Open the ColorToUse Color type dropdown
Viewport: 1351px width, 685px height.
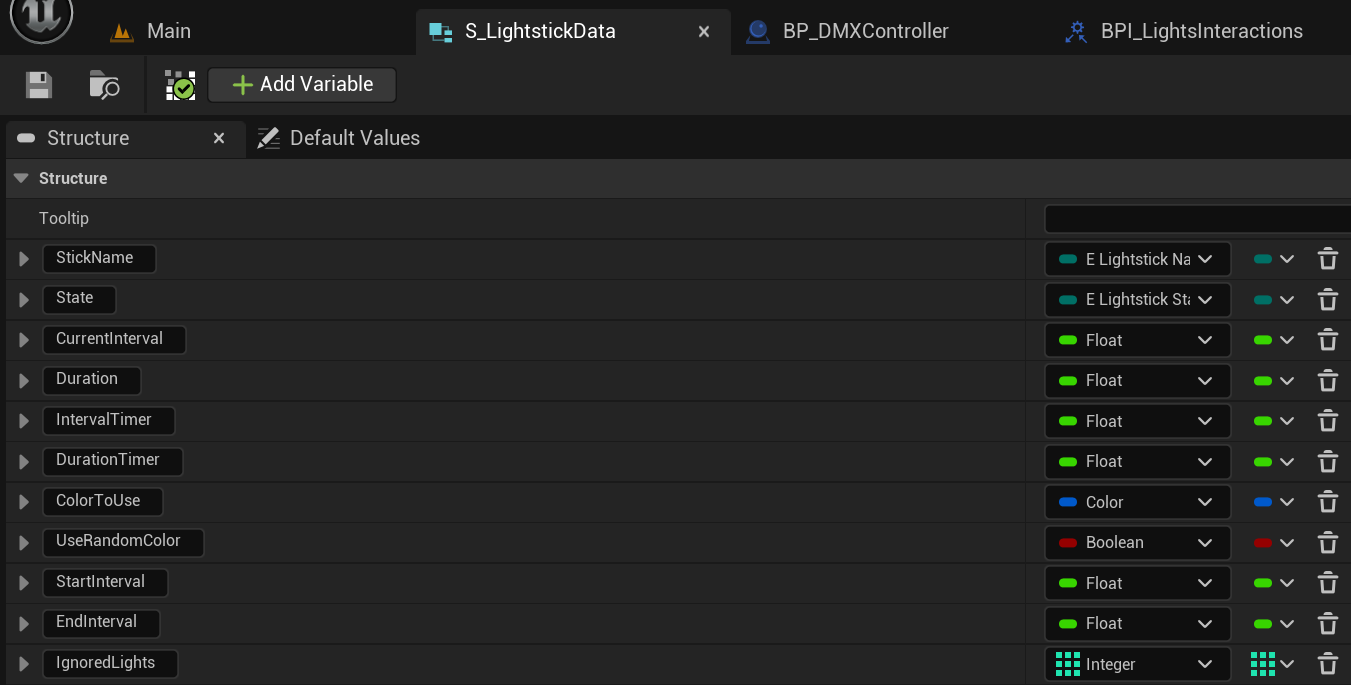(x=1137, y=502)
